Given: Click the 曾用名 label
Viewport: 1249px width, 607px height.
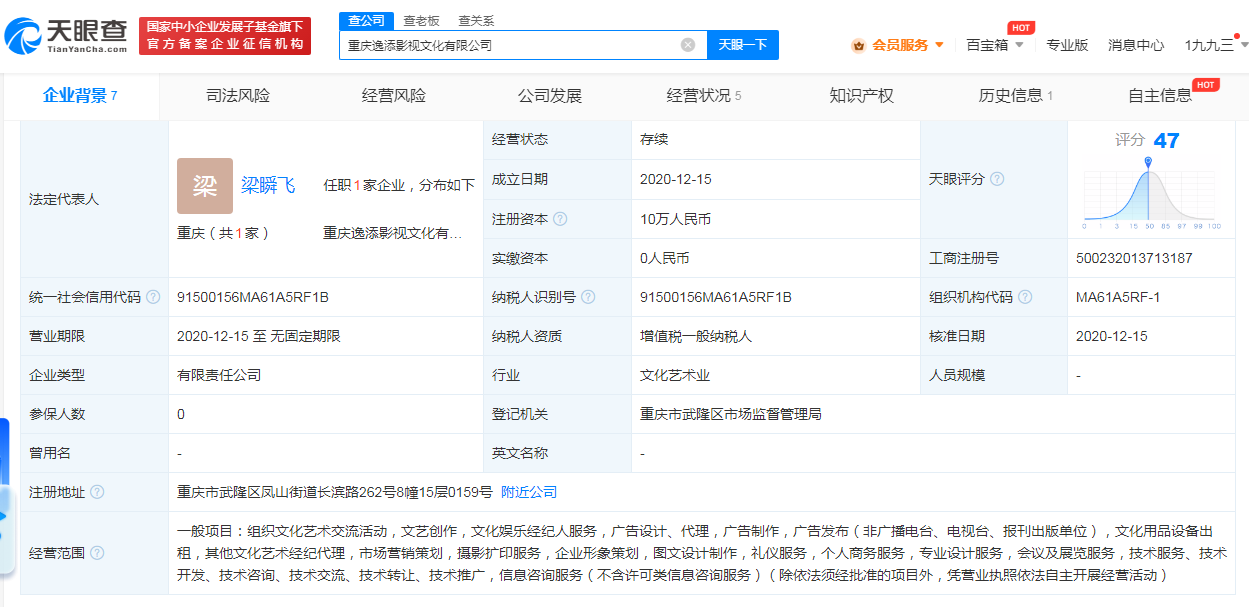Looking at the screenshot, I should 50,453.
